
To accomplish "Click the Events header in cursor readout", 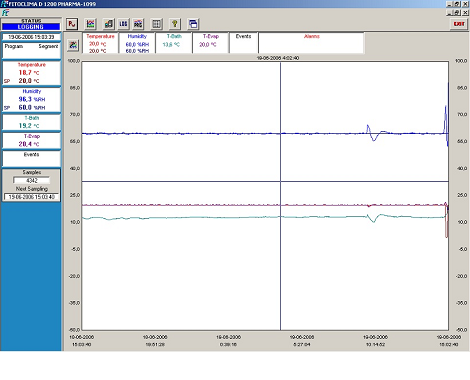I will pyautogui.click(x=243, y=36).
